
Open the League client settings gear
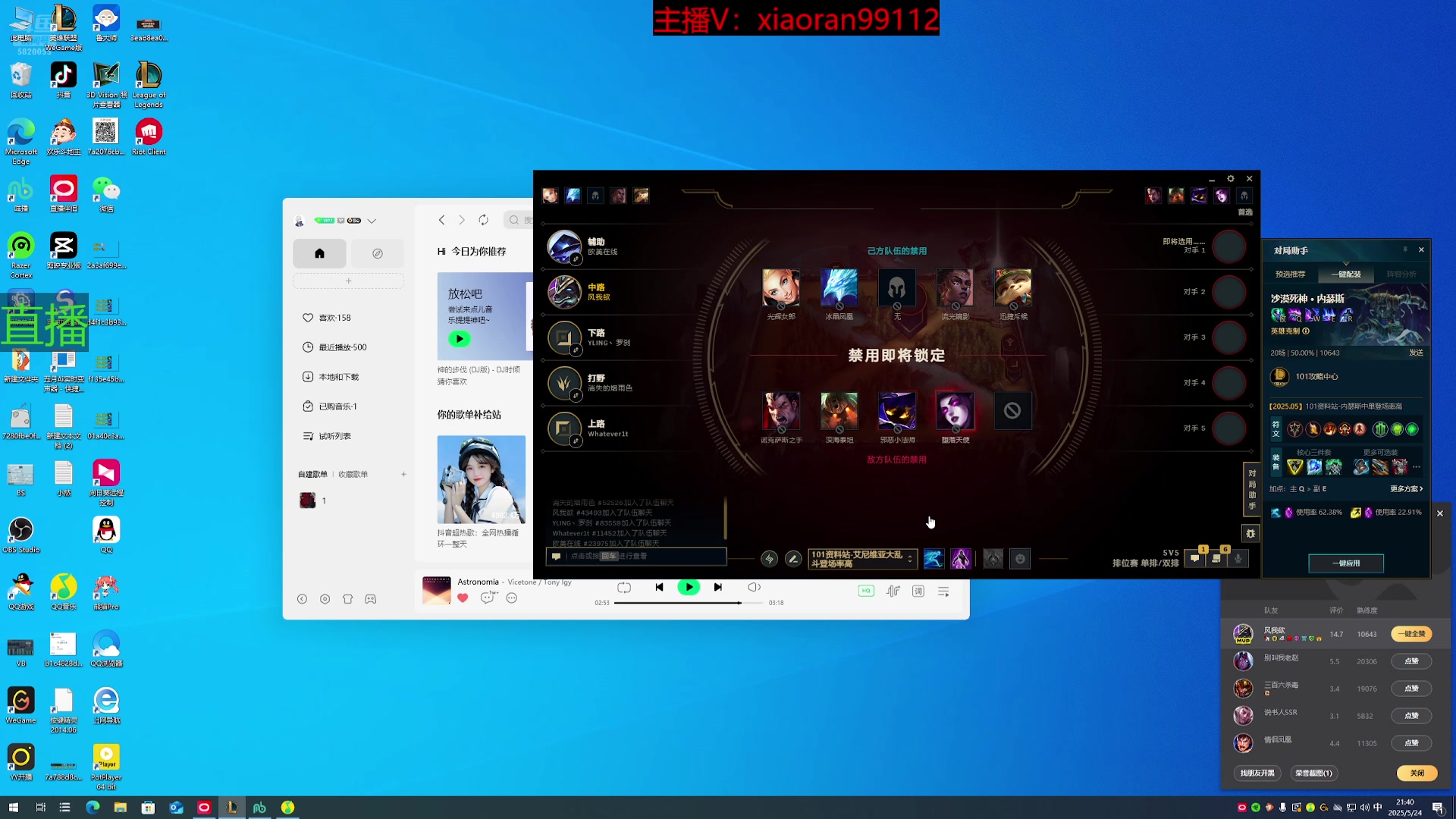(x=1231, y=179)
